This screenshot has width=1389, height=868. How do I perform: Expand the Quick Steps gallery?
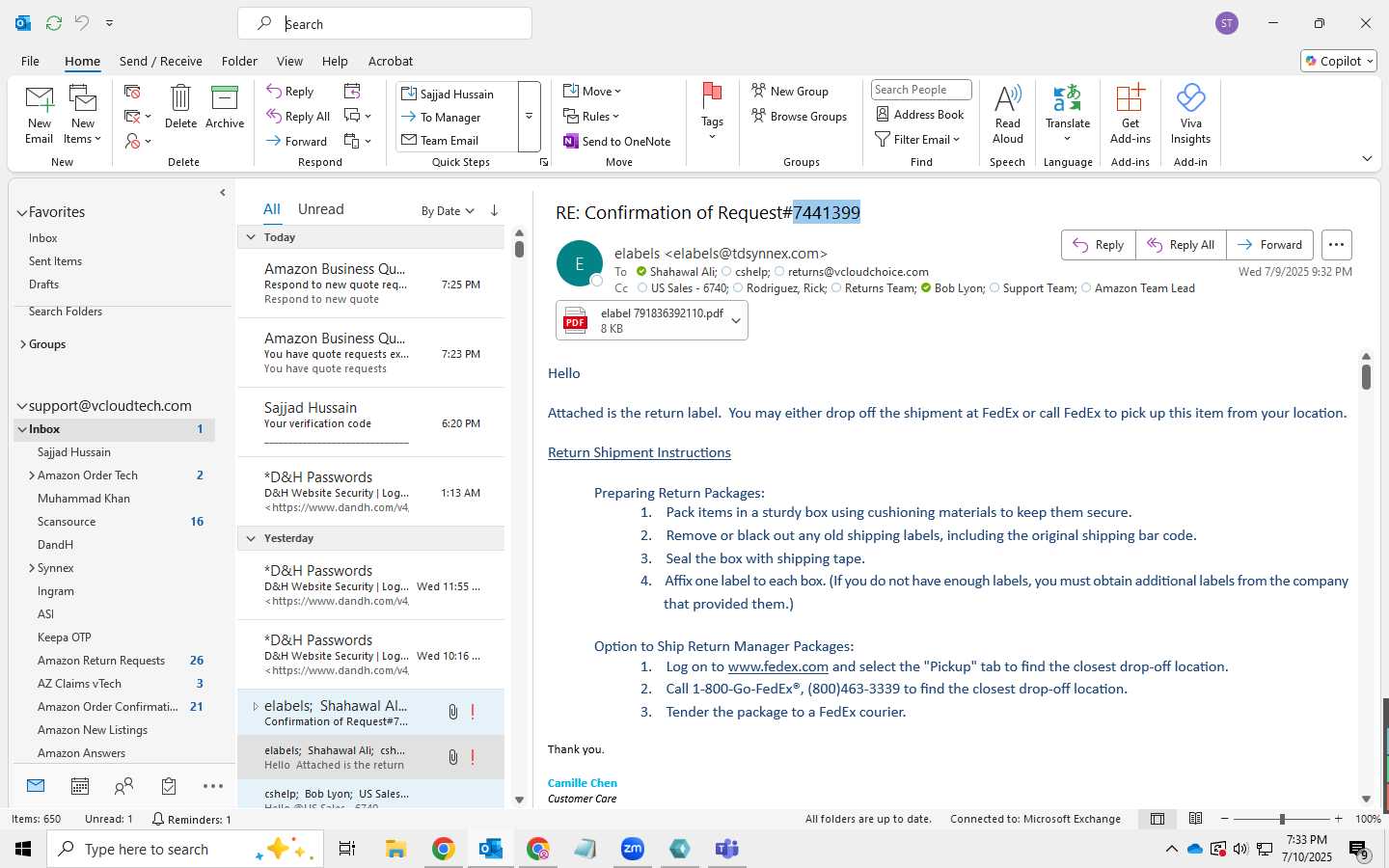click(529, 117)
